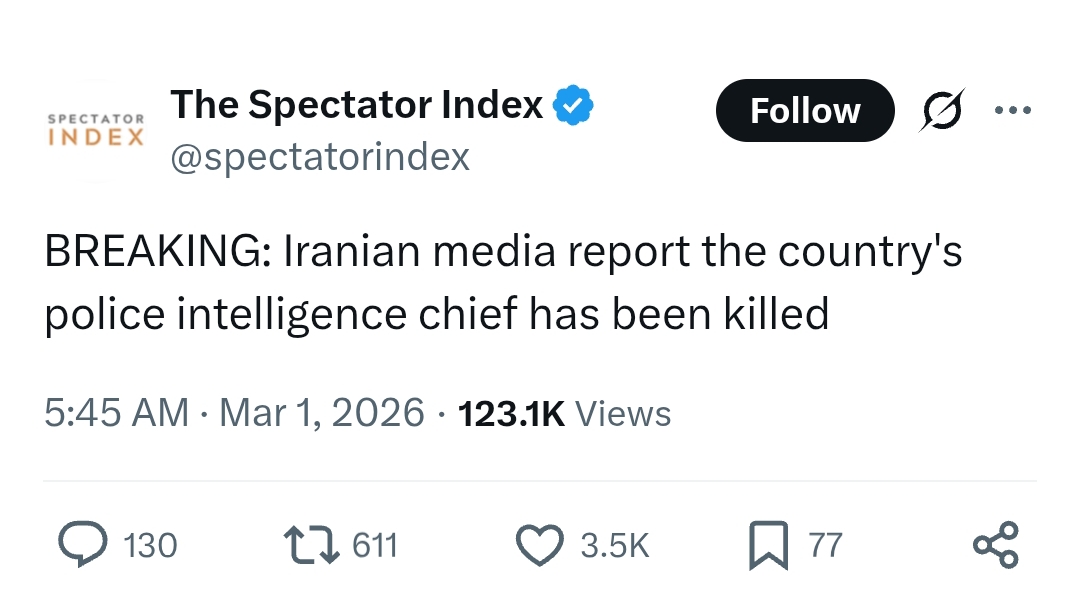Like the post with heart icon

(x=539, y=545)
